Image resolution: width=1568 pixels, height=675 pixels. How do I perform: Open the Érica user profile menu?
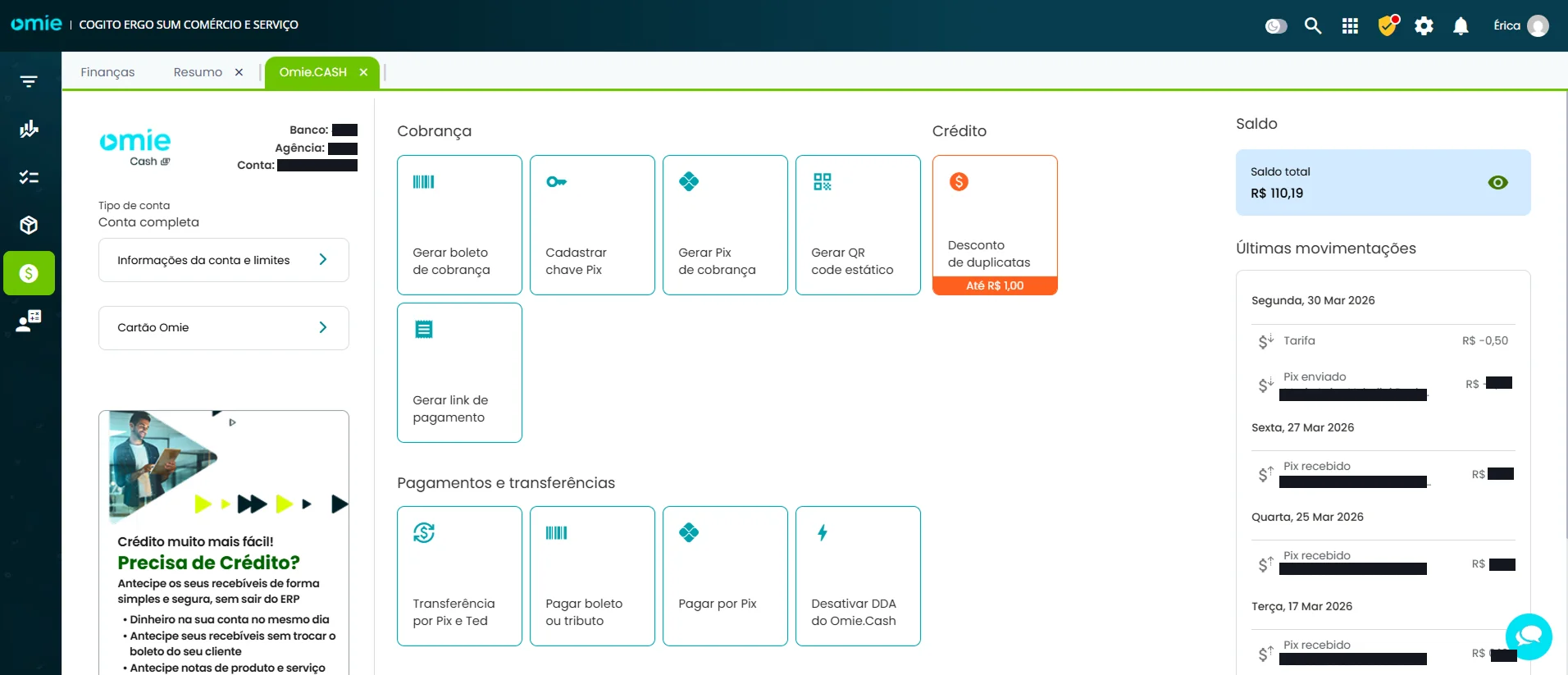(1520, 26)
